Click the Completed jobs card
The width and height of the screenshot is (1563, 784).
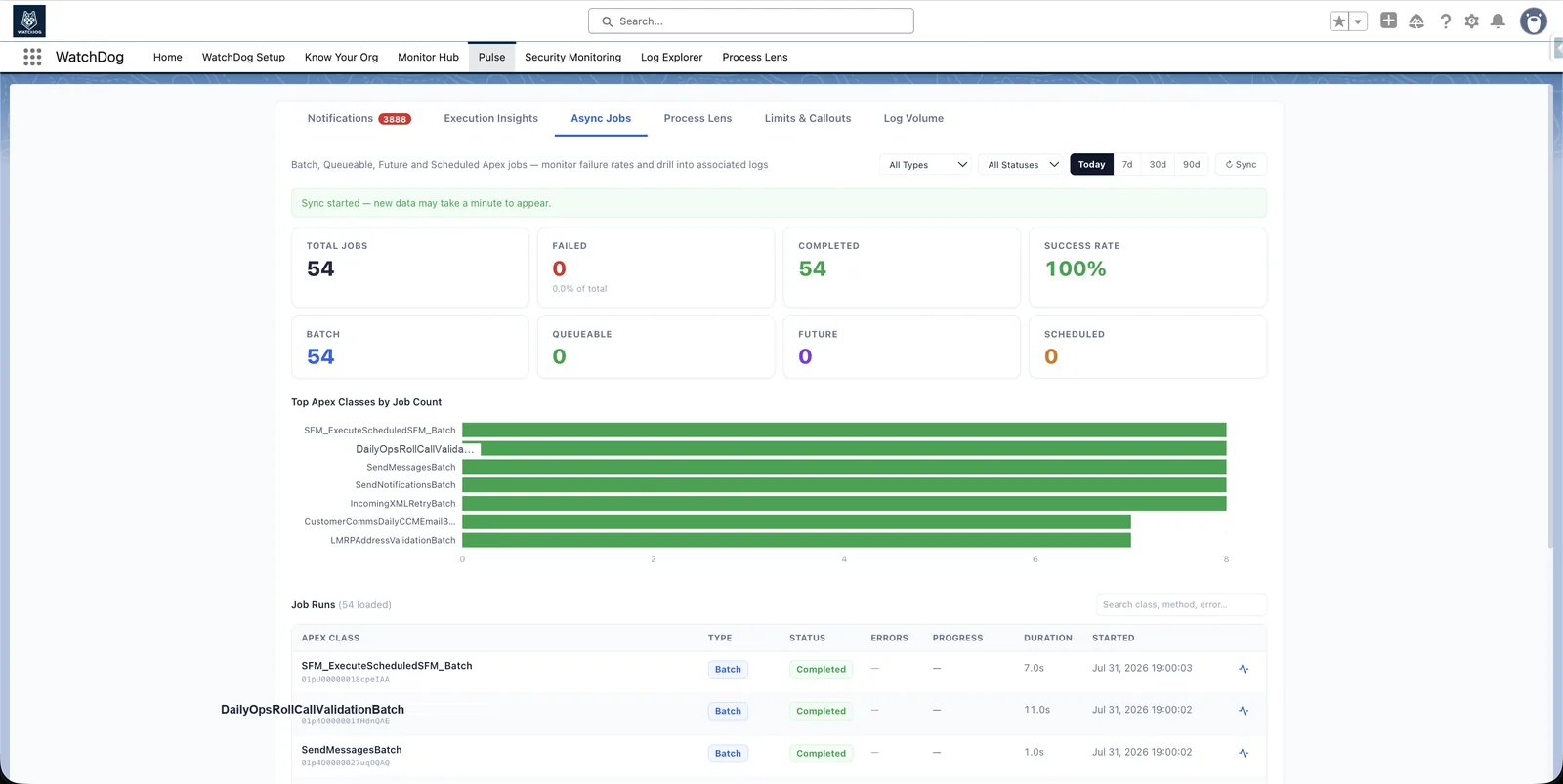pyautogui.click(x=902, y=268)
